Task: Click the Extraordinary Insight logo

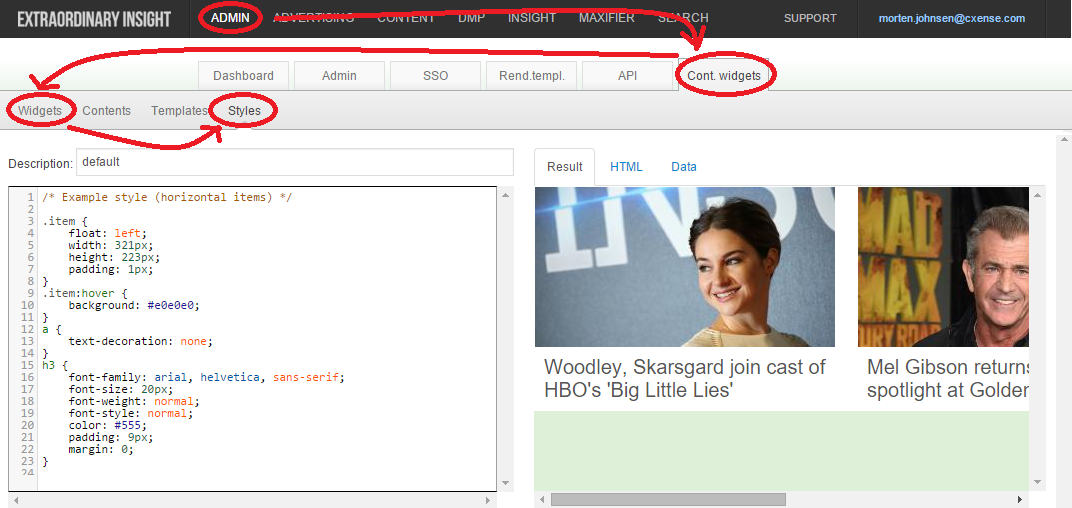Action: [94, 19]
